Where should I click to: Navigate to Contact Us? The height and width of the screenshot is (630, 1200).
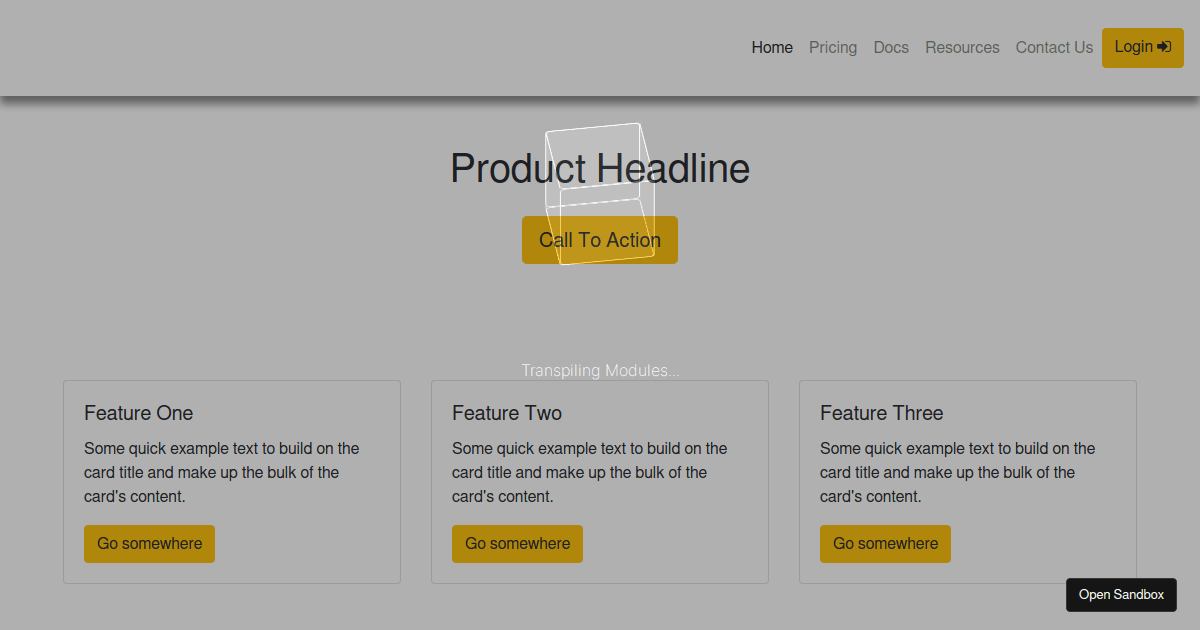(1054, 48)
